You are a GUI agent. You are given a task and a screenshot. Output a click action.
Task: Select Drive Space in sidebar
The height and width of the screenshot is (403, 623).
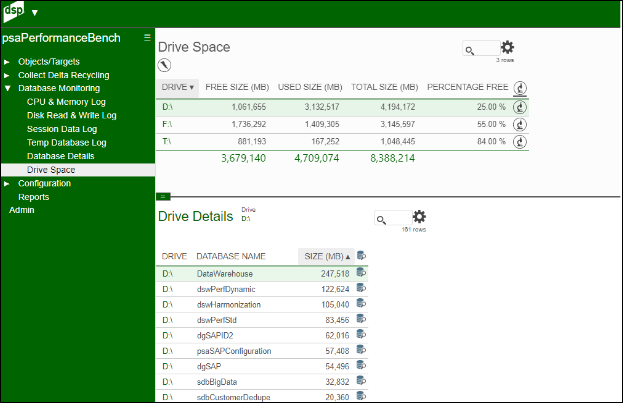tap(78, 170)
